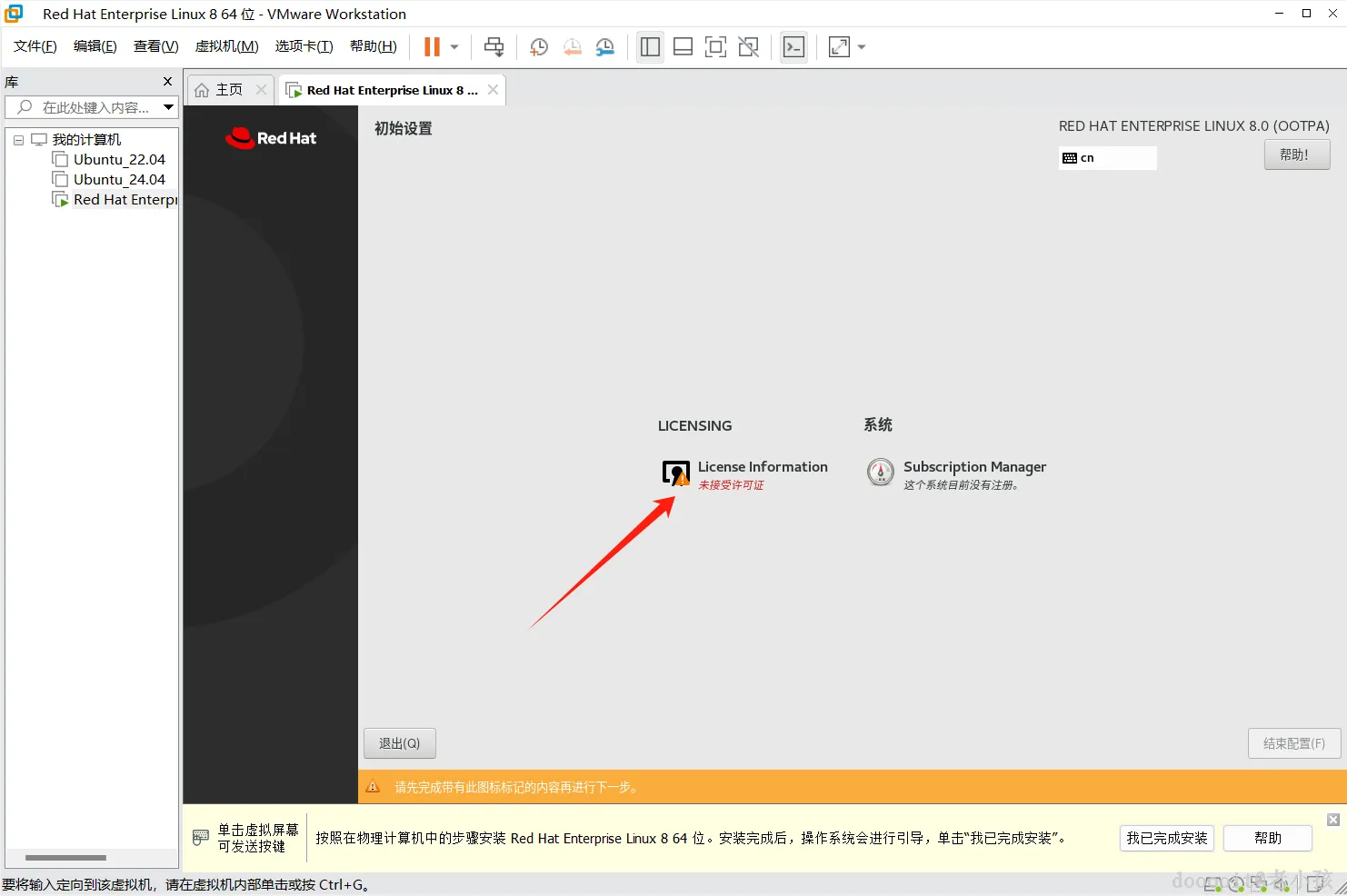The image size is (1347, 896).
Task: Open the 查看(V) menu
Action: pos(155,46)
